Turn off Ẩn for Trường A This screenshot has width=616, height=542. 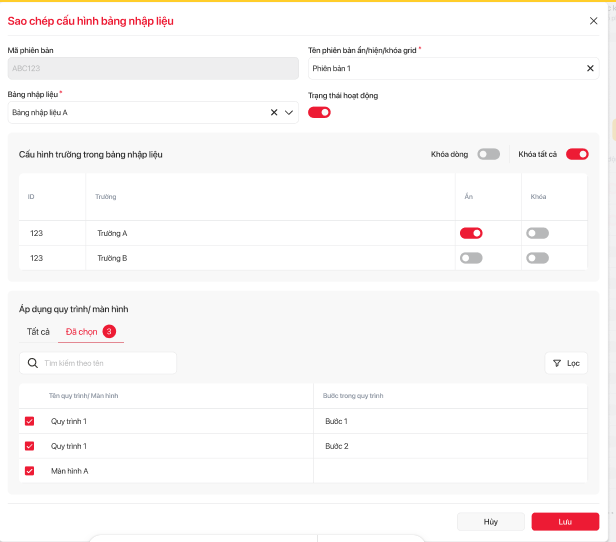point(471,233)
